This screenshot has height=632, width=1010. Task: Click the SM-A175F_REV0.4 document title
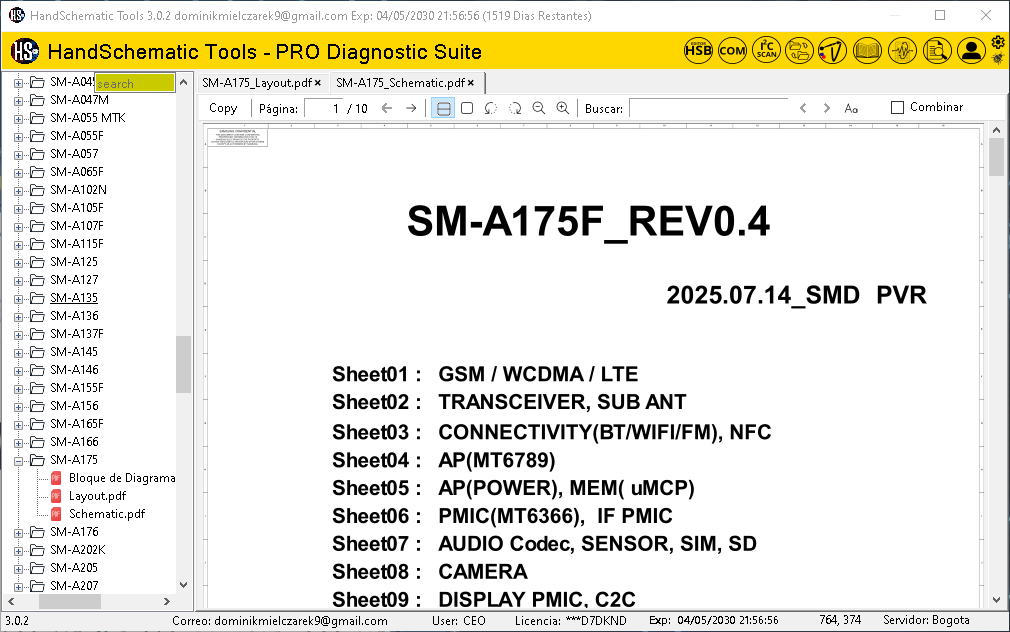(x=588, y=221)
